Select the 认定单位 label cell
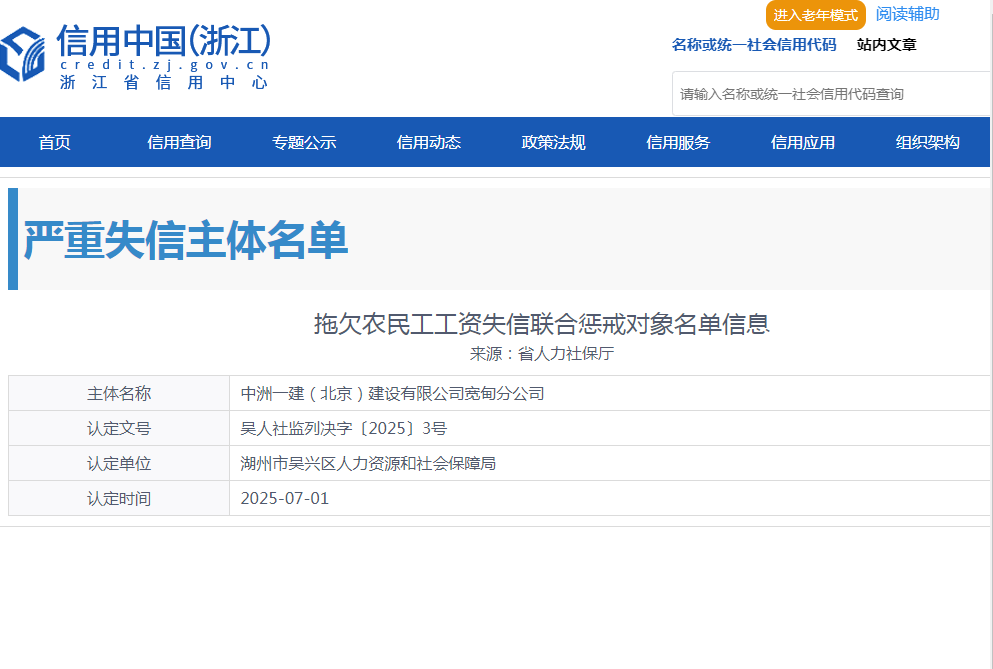 click(x=119, y=463)
